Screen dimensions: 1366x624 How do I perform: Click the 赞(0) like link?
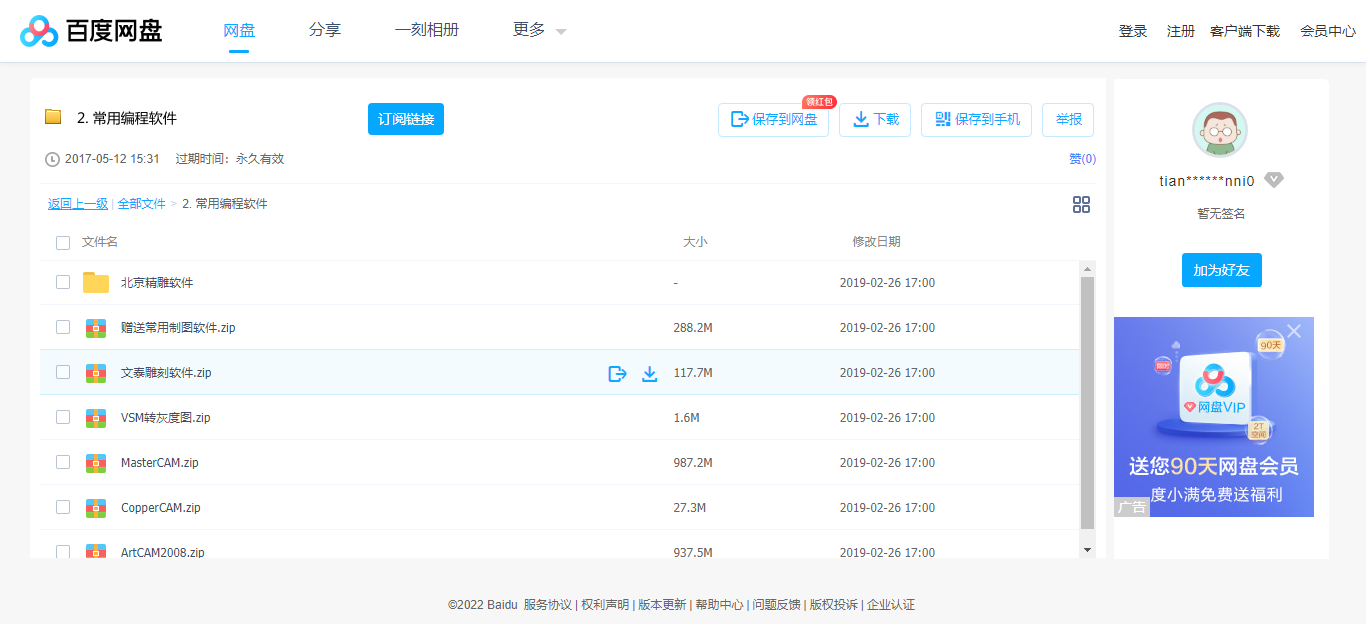[1080, 158]
